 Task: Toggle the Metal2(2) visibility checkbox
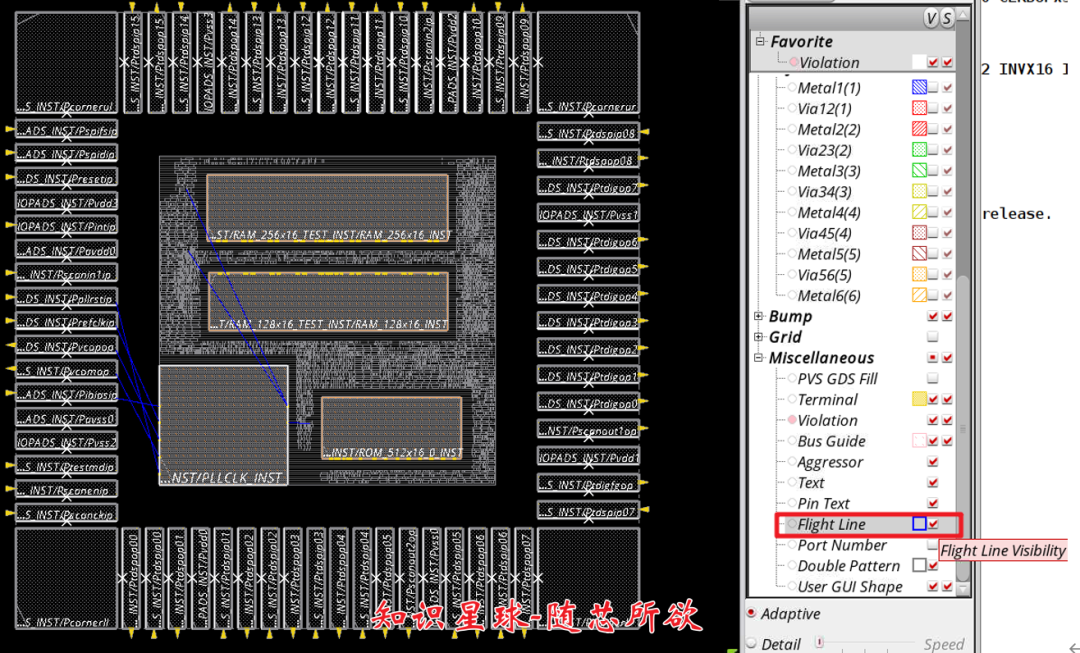933,129
